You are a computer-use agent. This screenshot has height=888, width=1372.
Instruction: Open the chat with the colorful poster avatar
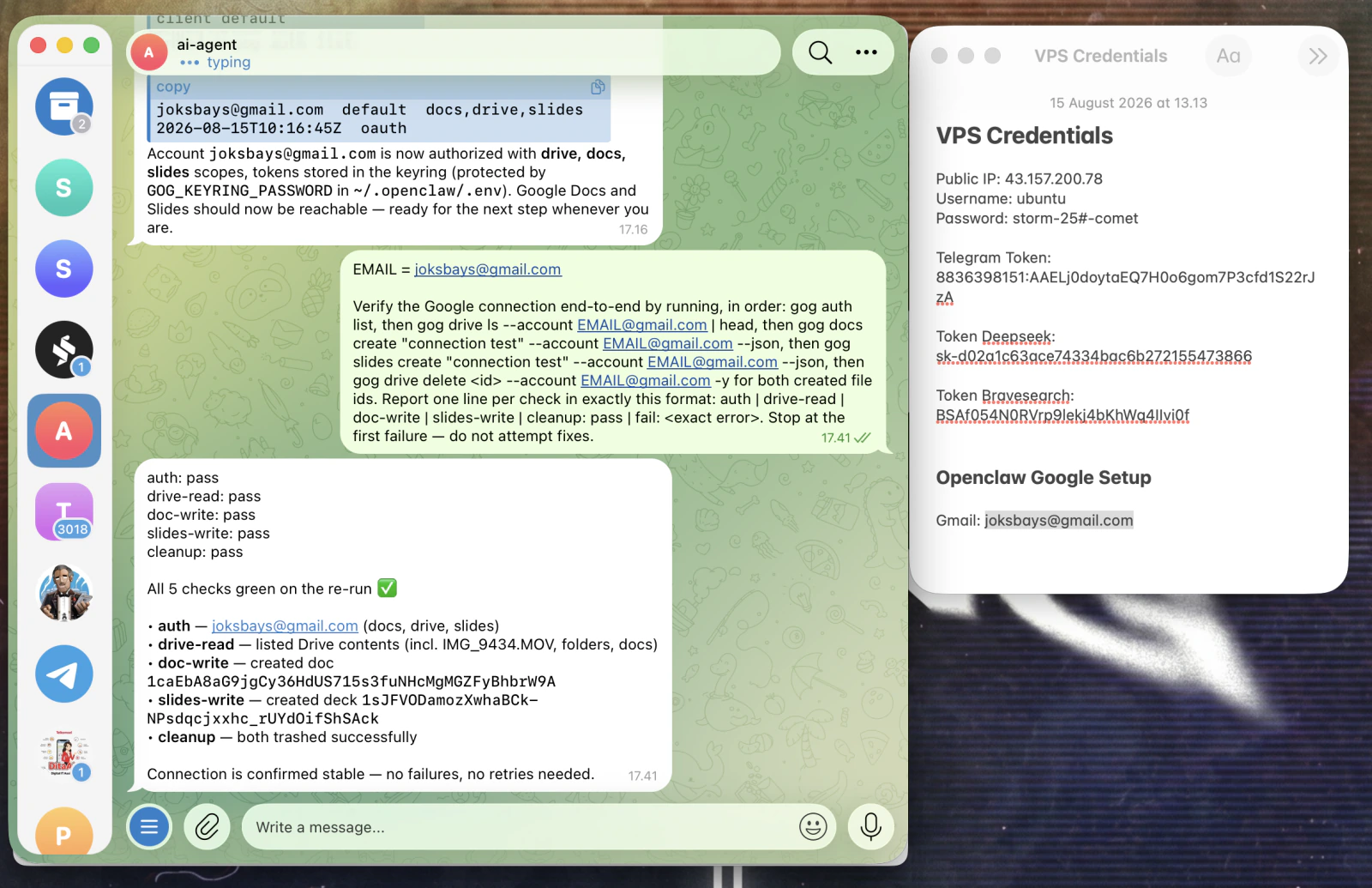(x=64, y=755)
